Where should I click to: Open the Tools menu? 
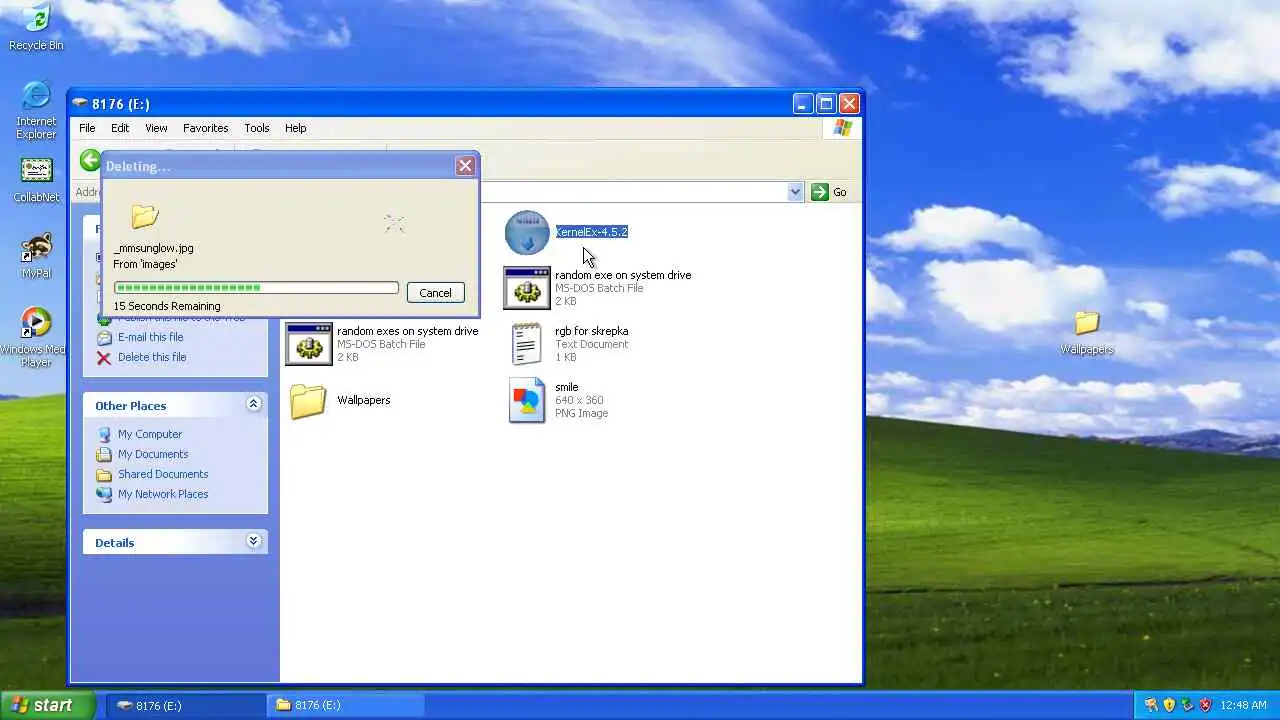pos(257,128)
